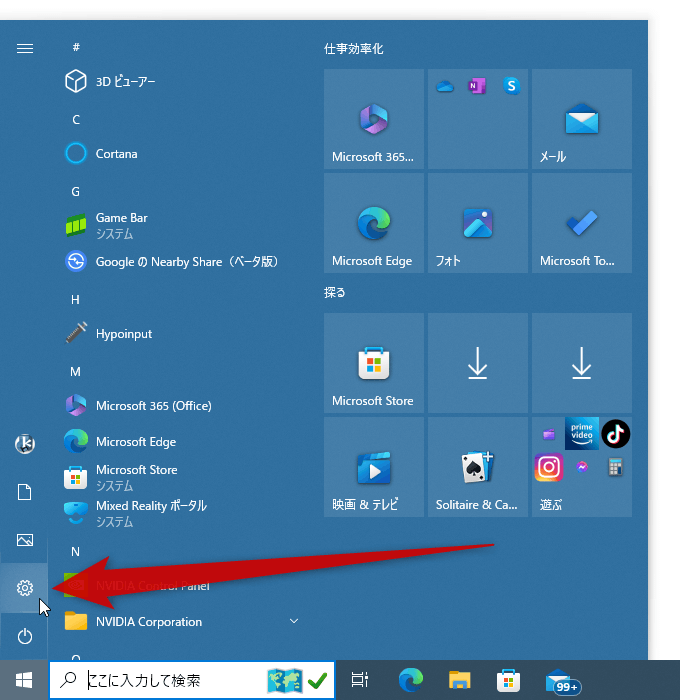Expand the 遊ぶ tile folder

582,467
